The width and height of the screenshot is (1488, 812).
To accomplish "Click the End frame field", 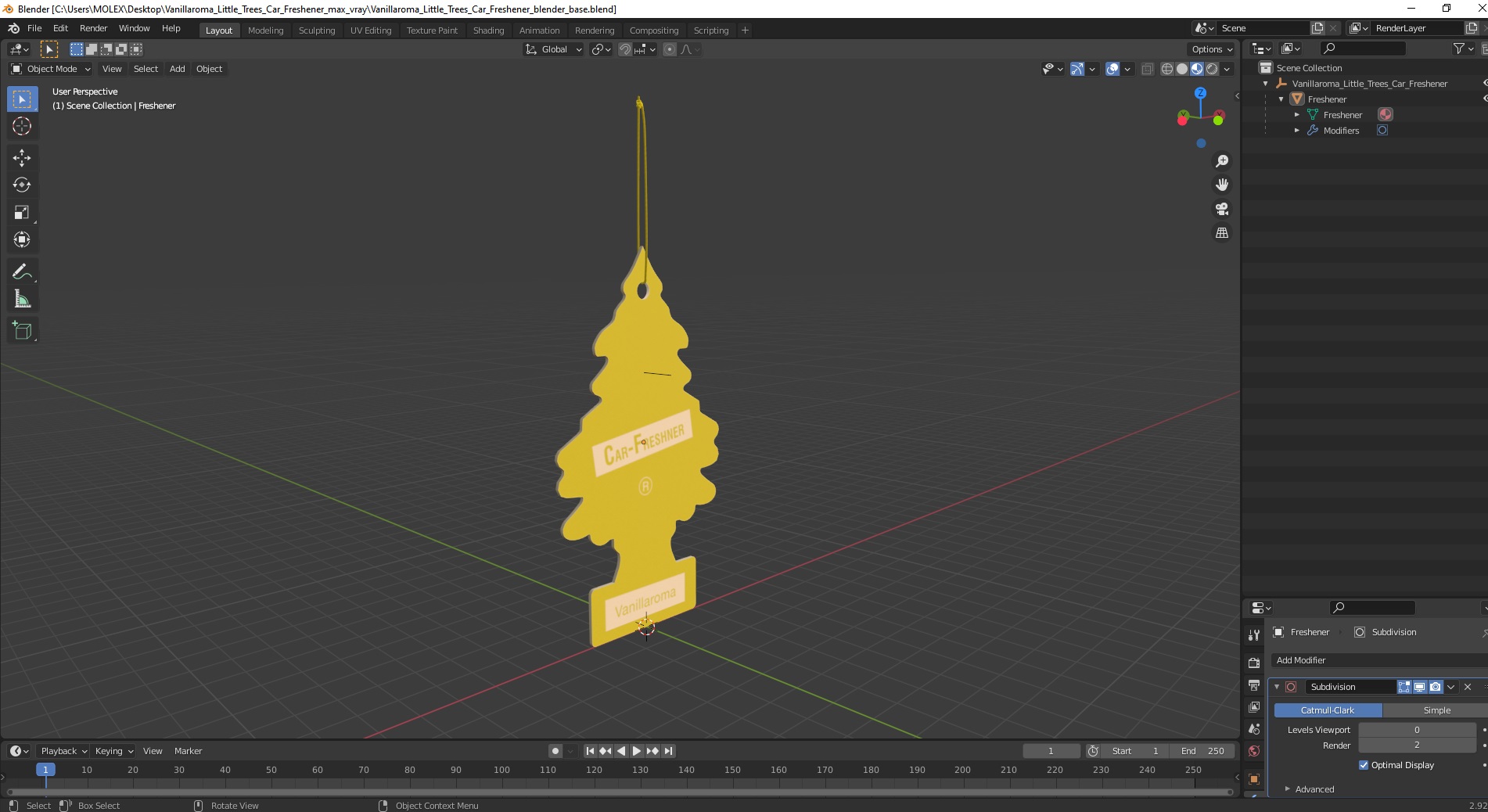I will pyautogui.click(x=1203, y=751).
